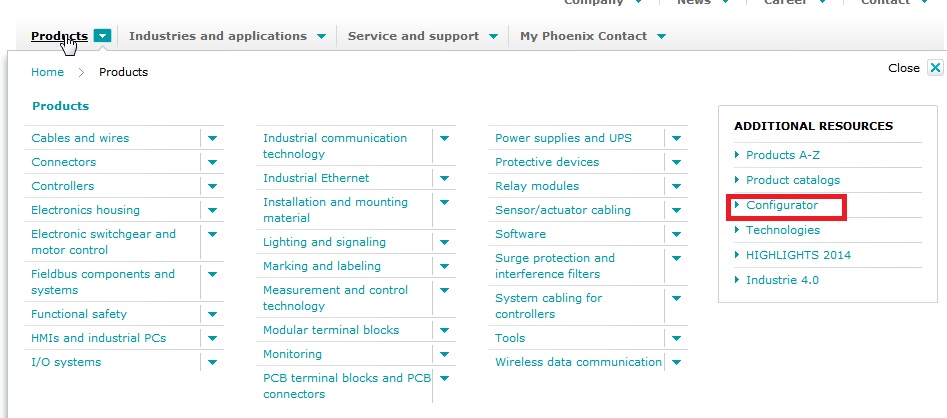Click the teal Products dropdown arrow icon
Screen dimensions: 947x418
coord(103,37)
